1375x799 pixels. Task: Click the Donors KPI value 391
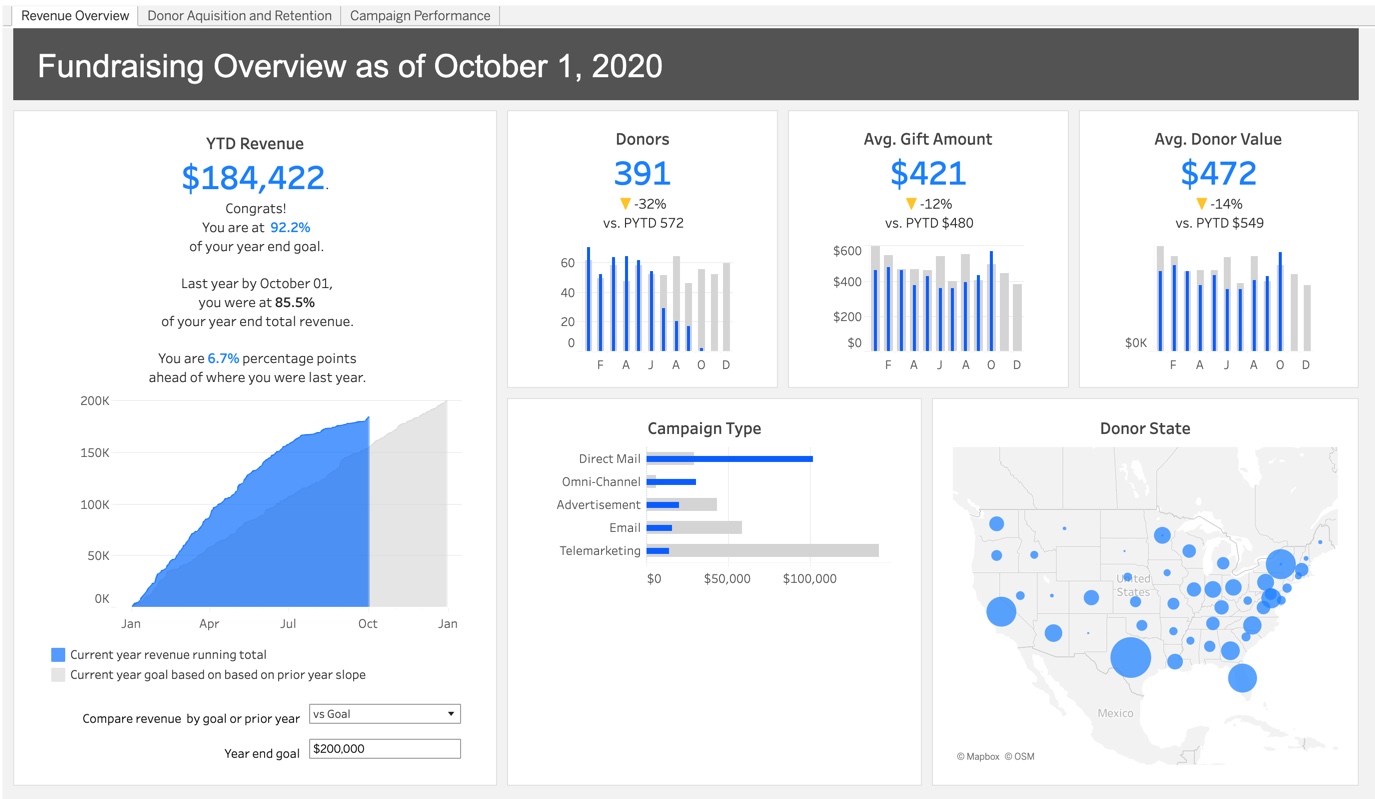[642, 173]
